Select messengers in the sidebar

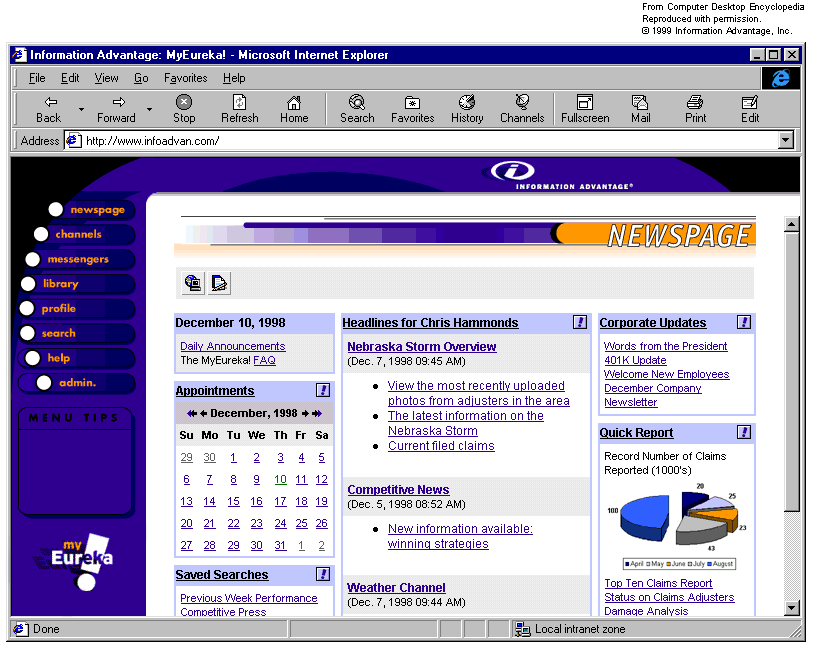(x=80, y=259)
